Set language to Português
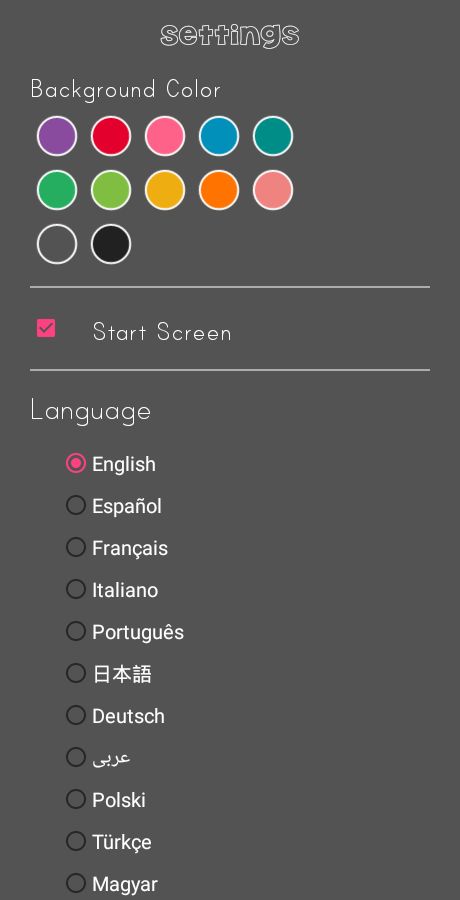Screen dimensions: 460x900 (125, 631)
